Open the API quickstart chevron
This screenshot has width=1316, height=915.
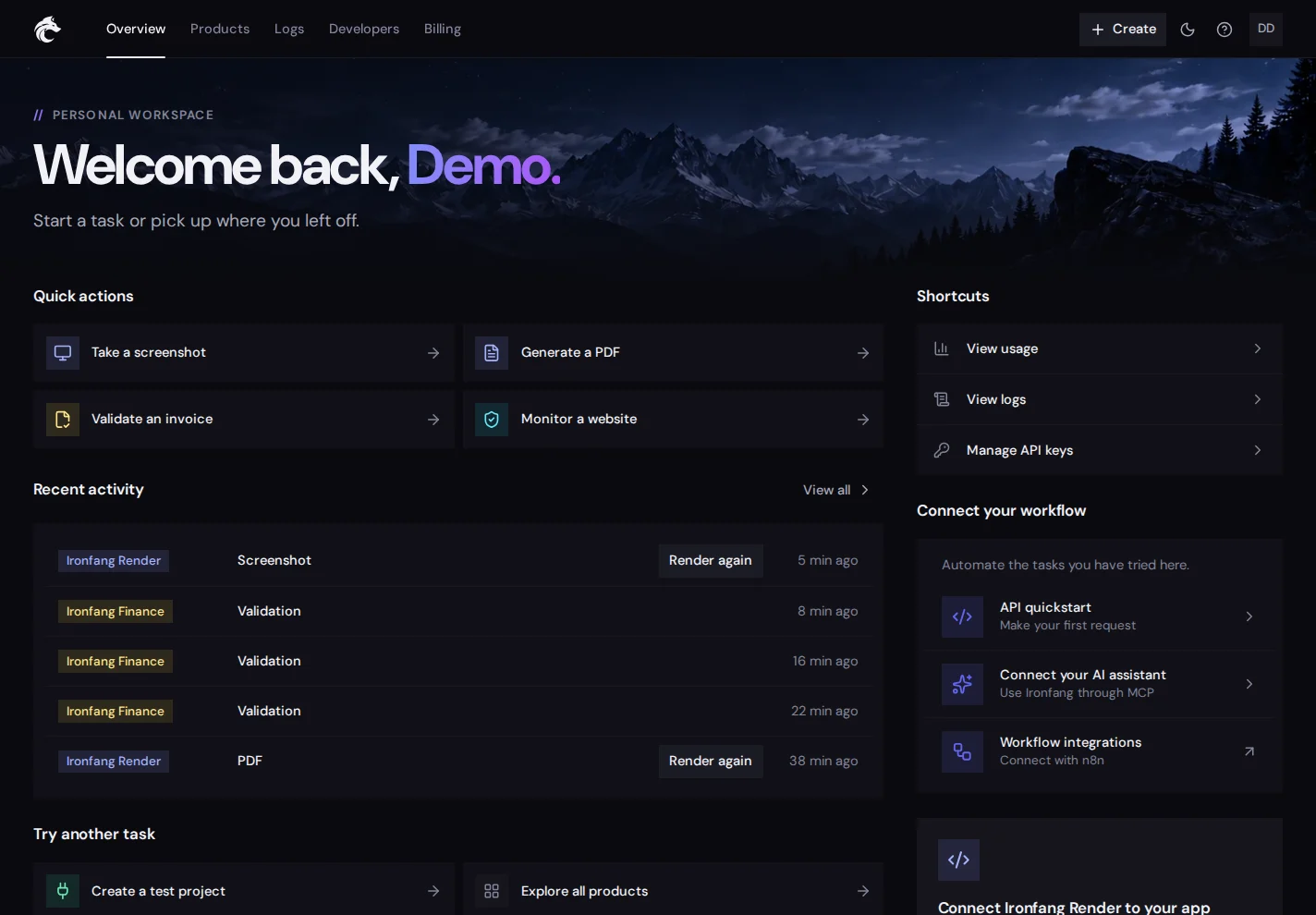click(x=1249, y=616)
